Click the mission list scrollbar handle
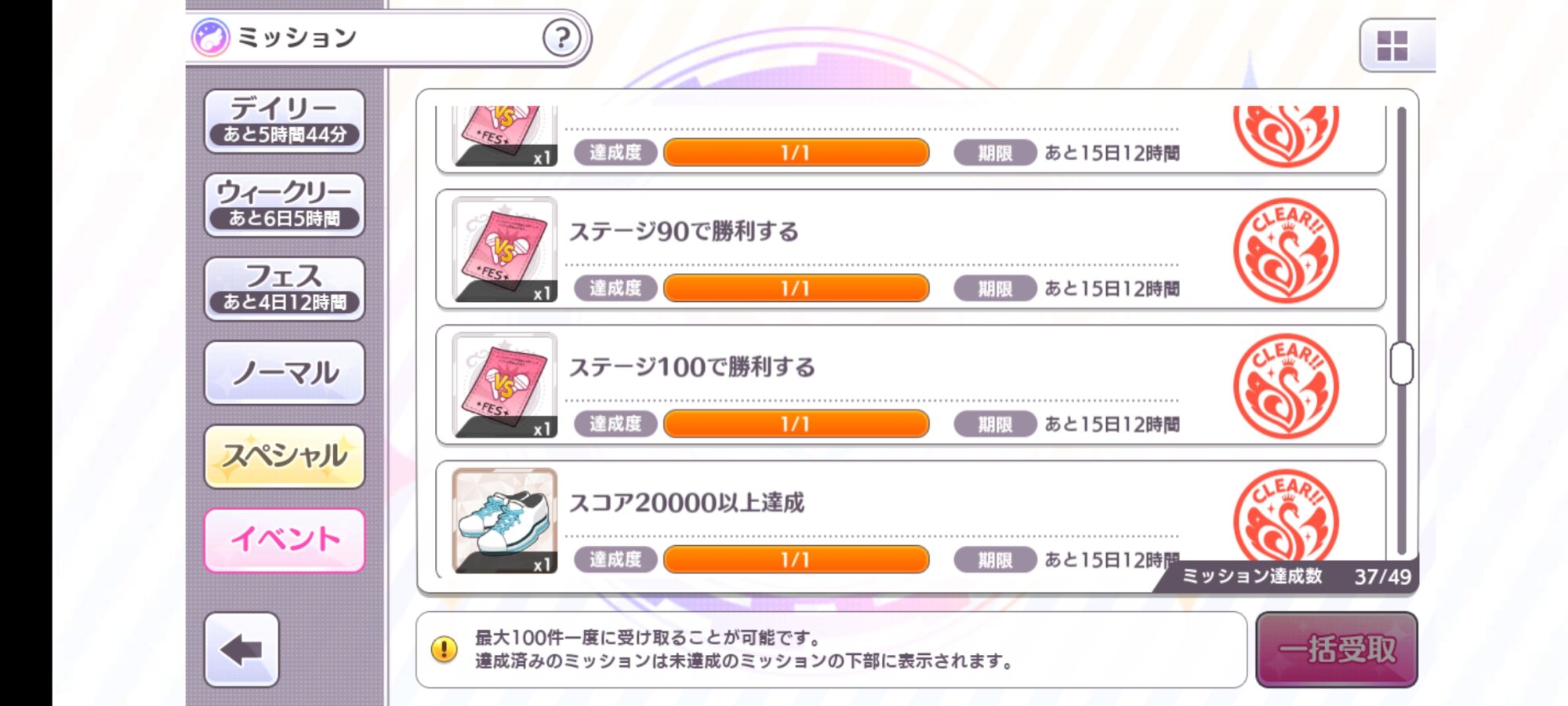Viewport: 1568px width, 706px height. pyautogui.click(x=1401, y=363)
